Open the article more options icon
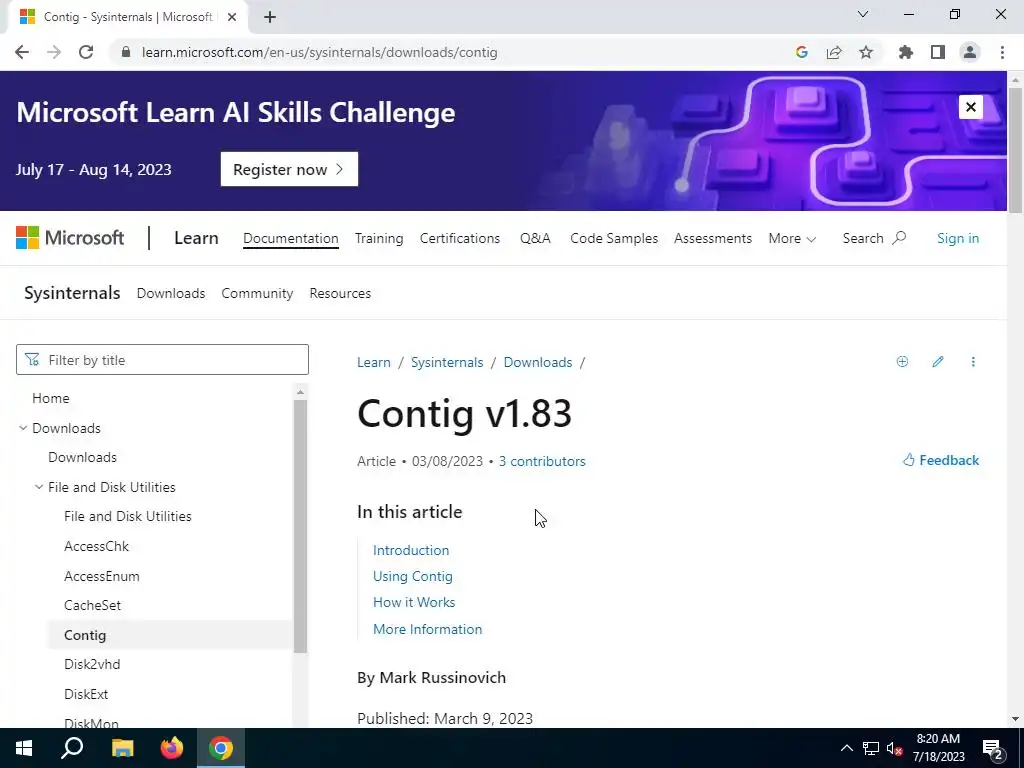 973,361
